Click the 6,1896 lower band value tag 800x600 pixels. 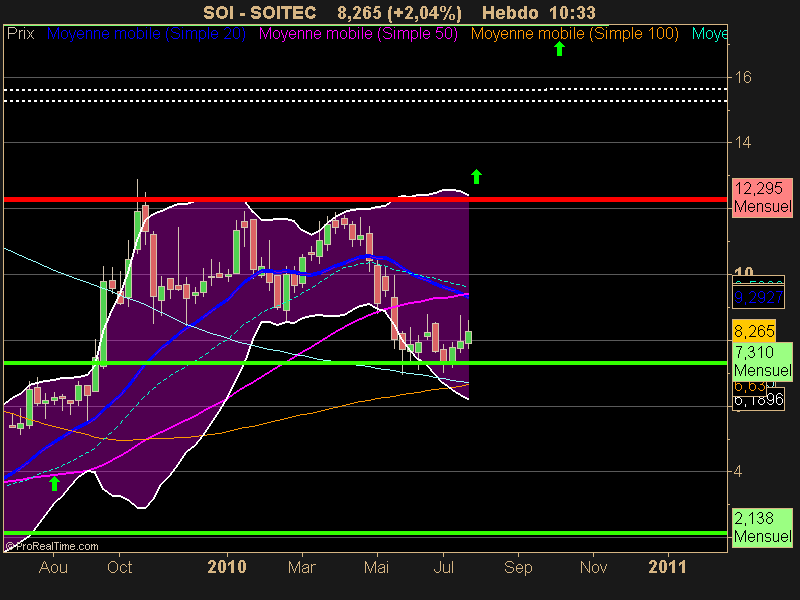758,399
